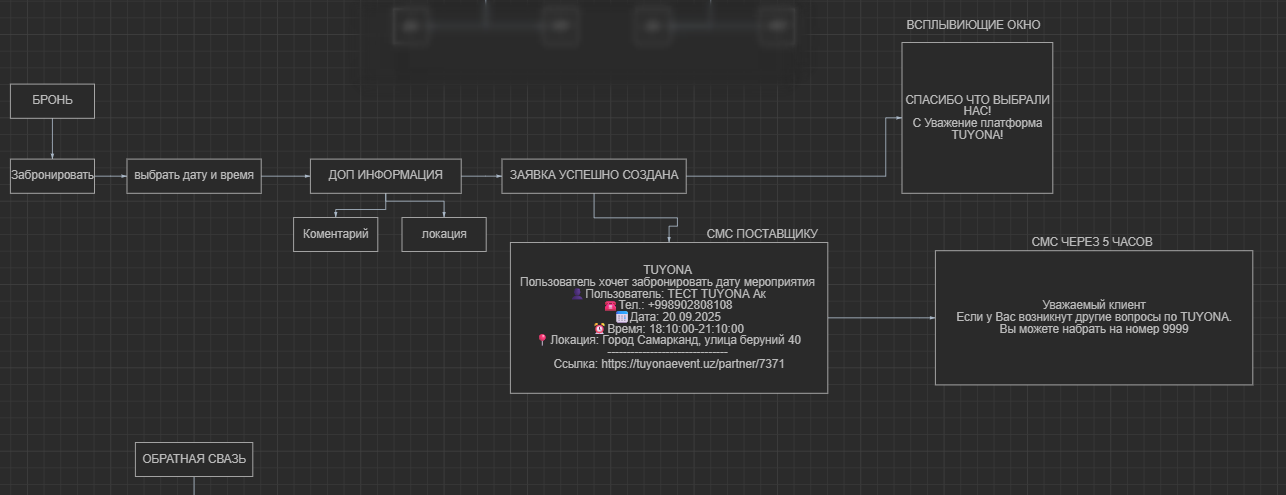
Task: Click the pin emoji beside Локация
Action: (542, 340)
